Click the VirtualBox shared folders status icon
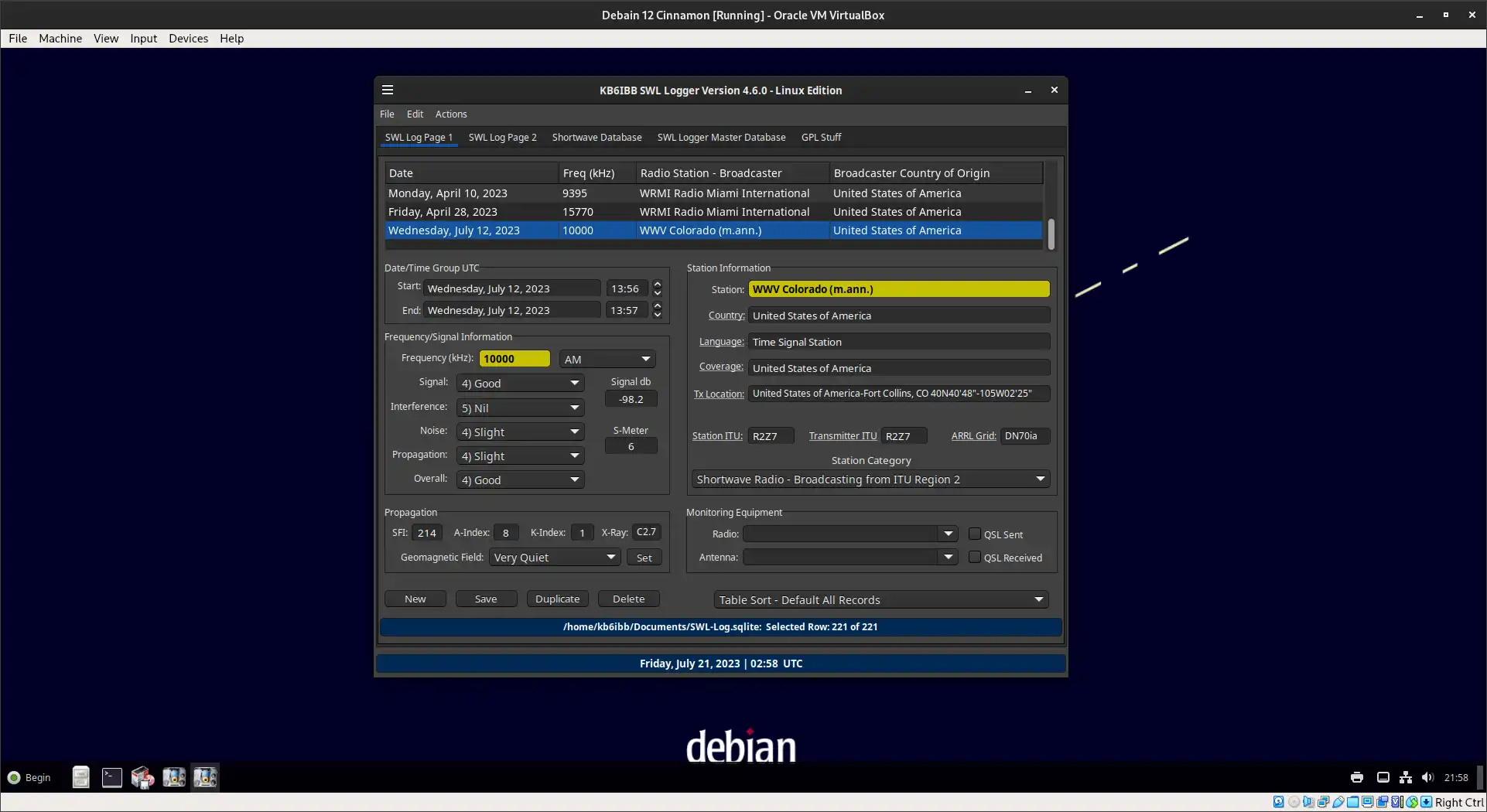Screen dimensions: 1487x812 1352,802
